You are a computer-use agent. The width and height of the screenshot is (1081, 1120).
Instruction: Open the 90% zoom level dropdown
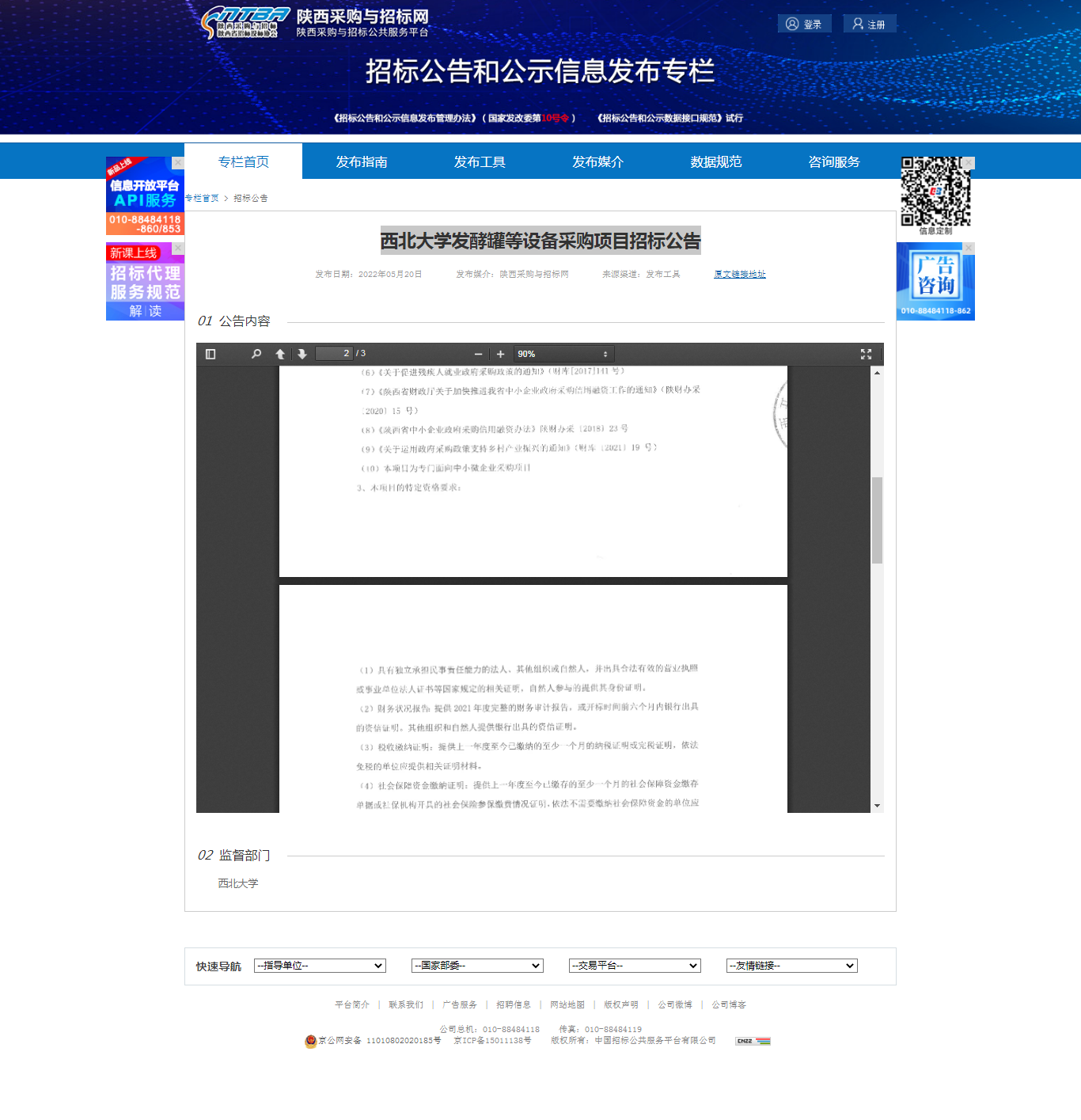point(563,354)
